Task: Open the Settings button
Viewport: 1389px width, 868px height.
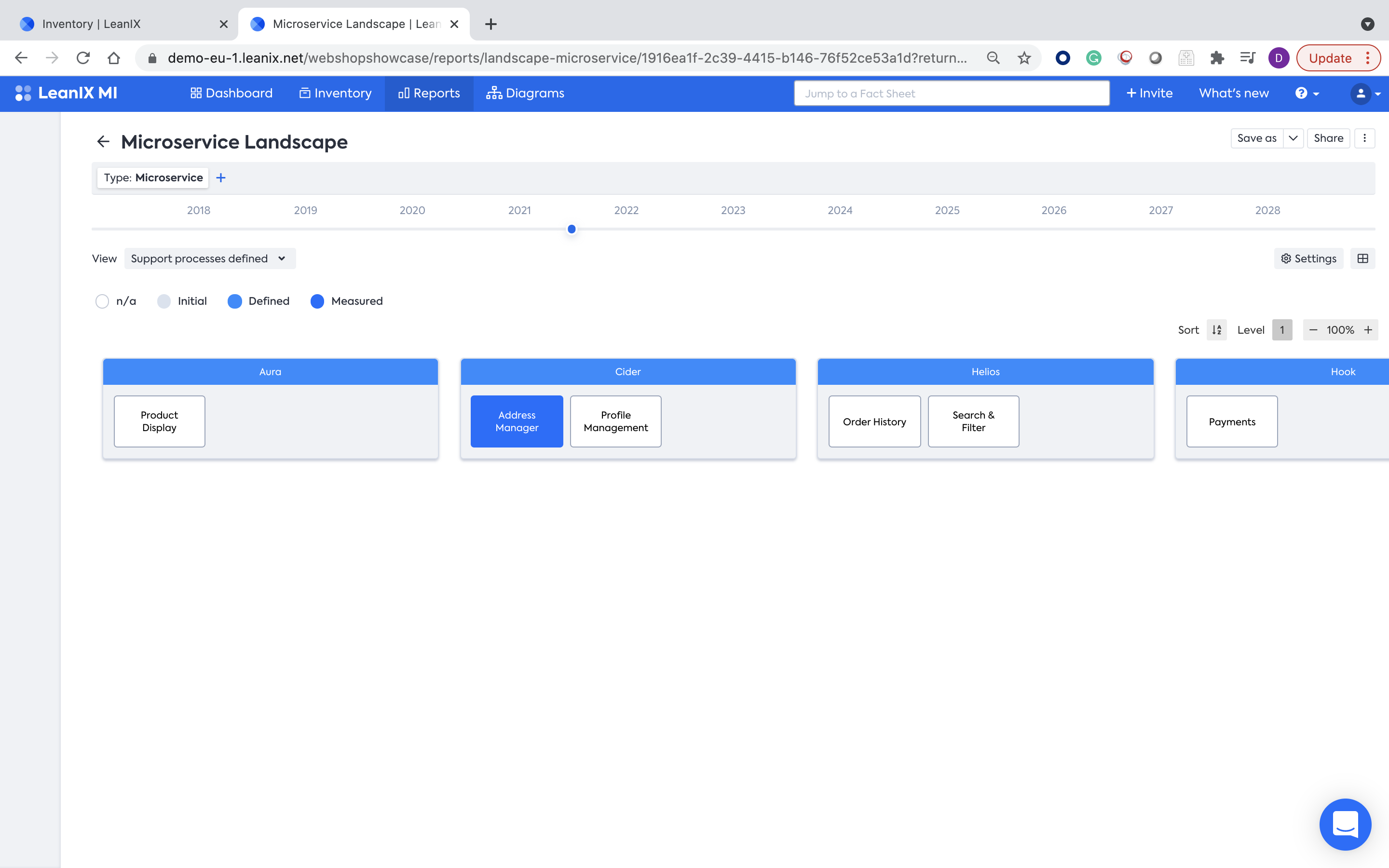Action: pyautogui.click(x=1308, y=258)
